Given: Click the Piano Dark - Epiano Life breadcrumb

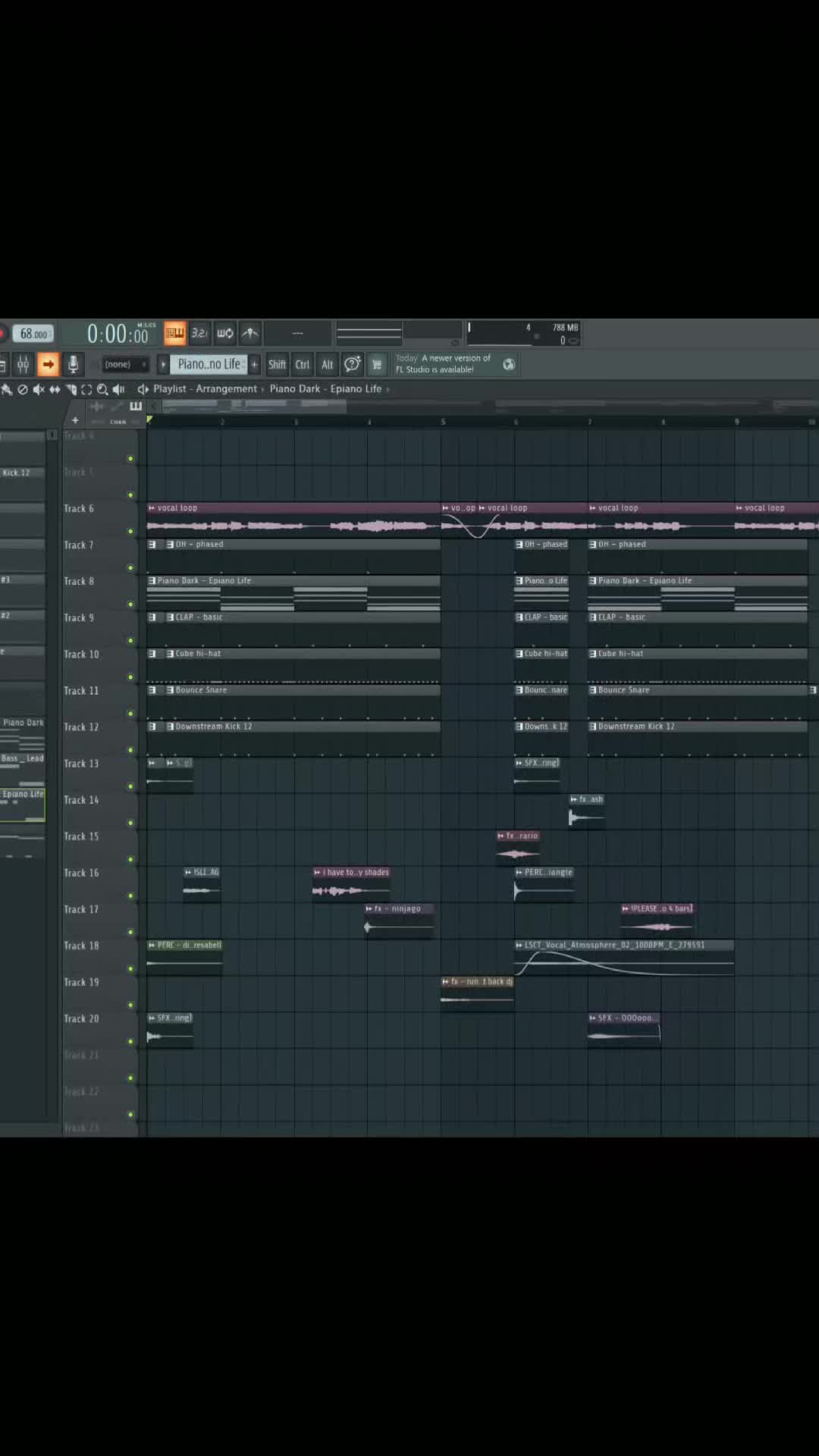Looking at the screenshot, I should [325, 389].
